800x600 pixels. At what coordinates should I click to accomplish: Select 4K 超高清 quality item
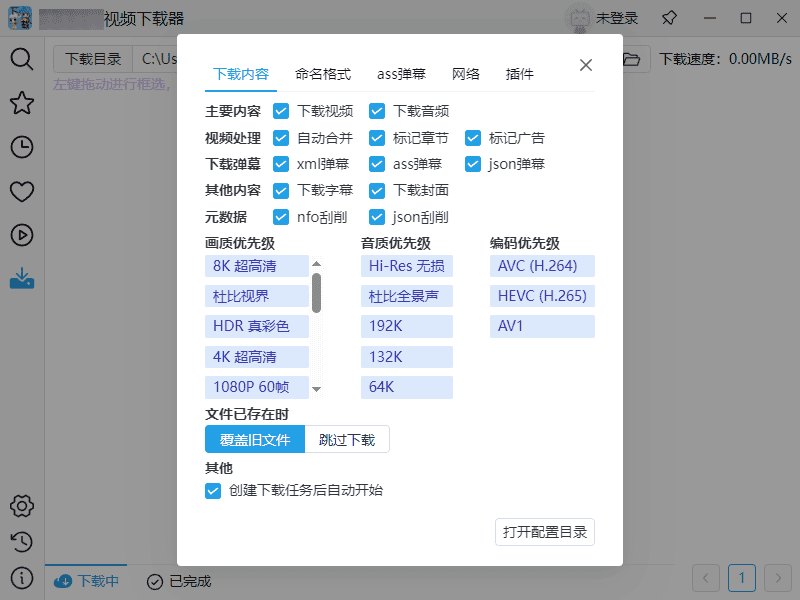point(257,357)
